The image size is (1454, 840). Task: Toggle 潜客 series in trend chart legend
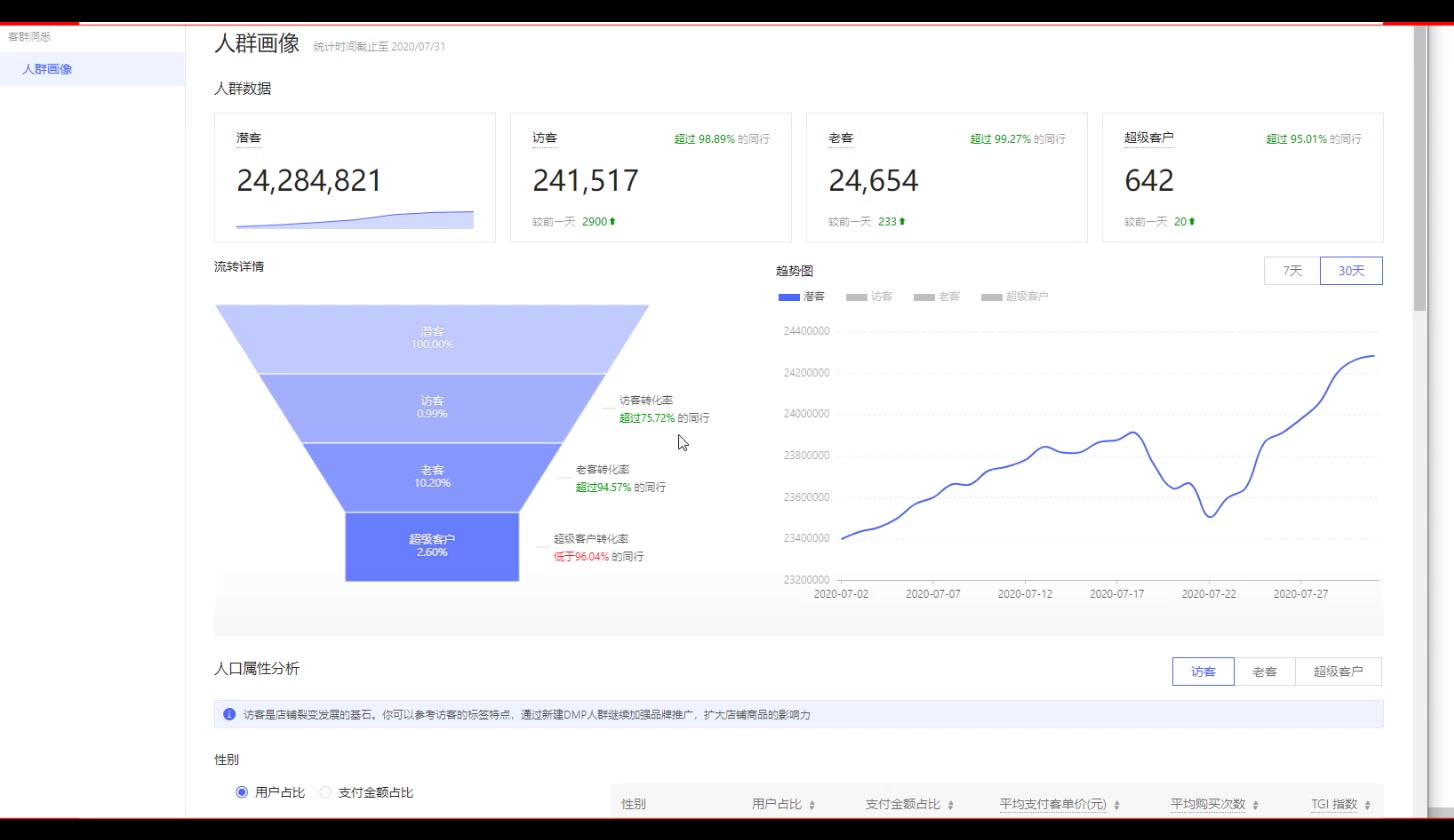[x=801, y=297]
